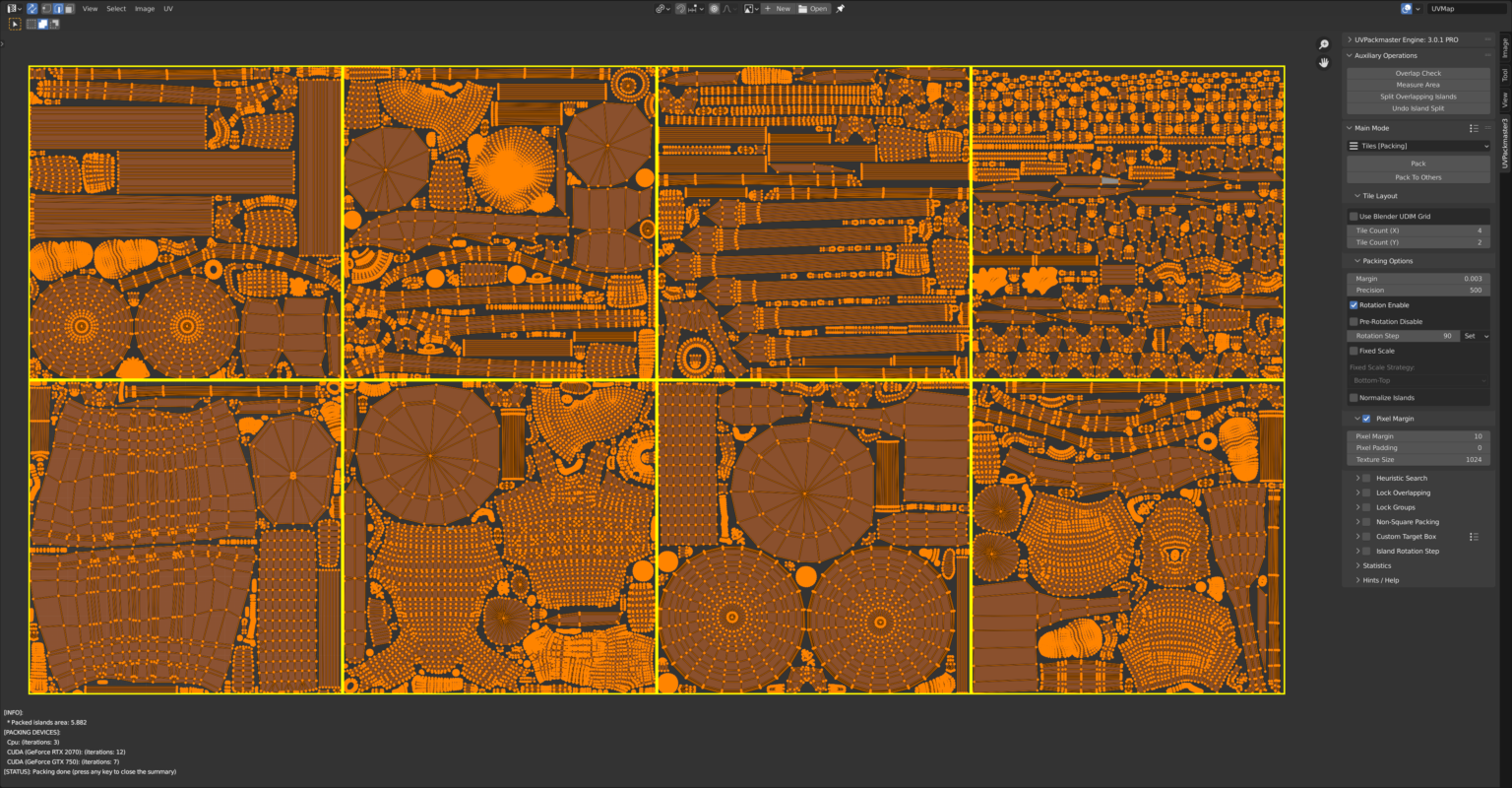Open the UV menu
This screenshot has width=1512, height=788.
coord(168,9)
